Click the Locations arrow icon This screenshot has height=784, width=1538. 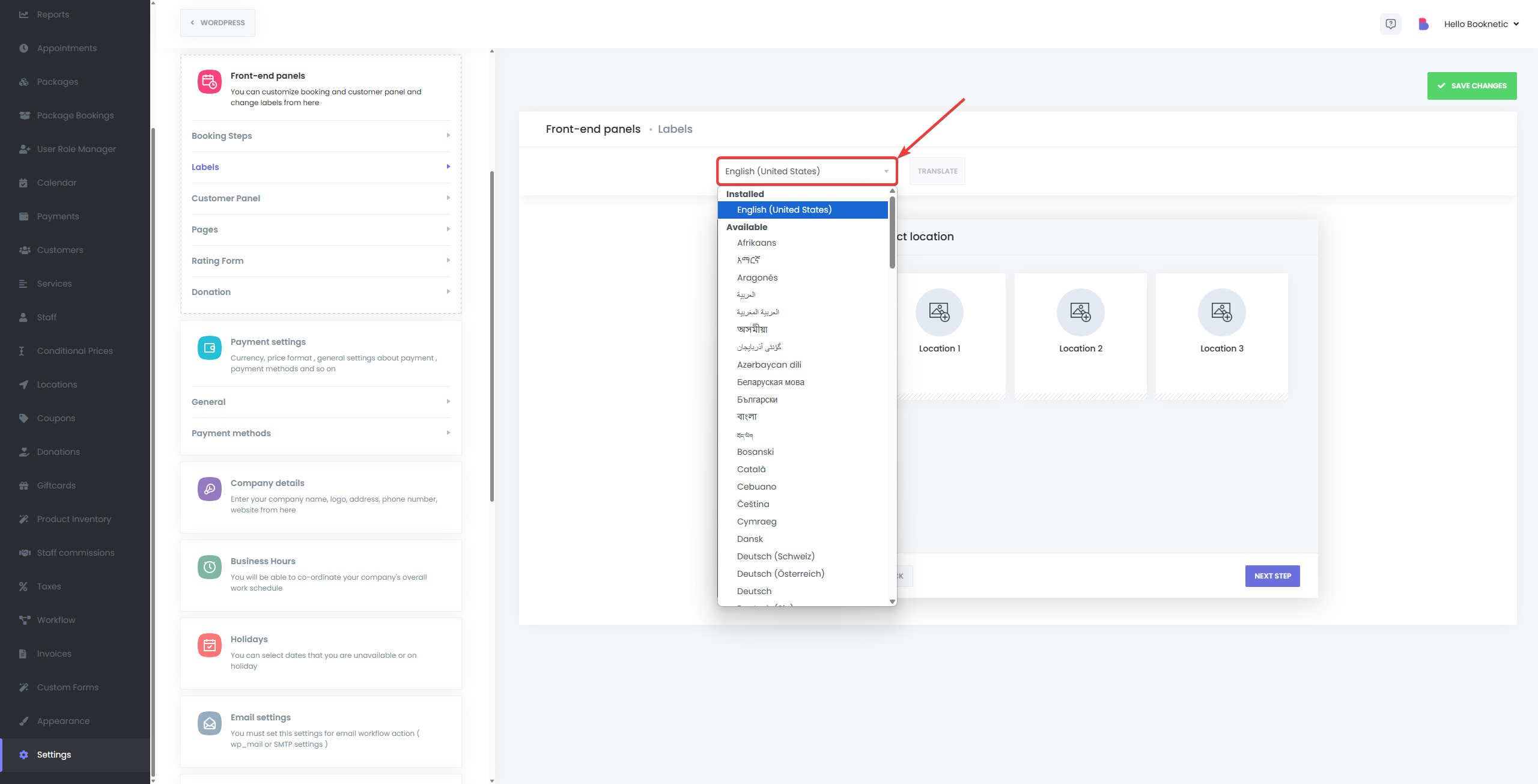(23, 384)
